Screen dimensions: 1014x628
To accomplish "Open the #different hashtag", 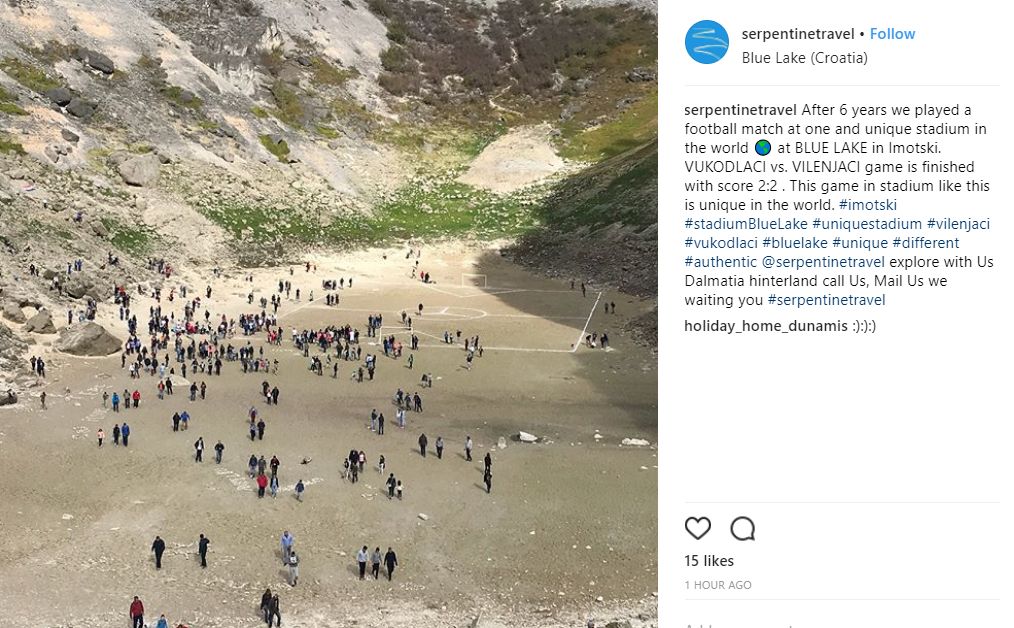I will (x=925, y=243).
